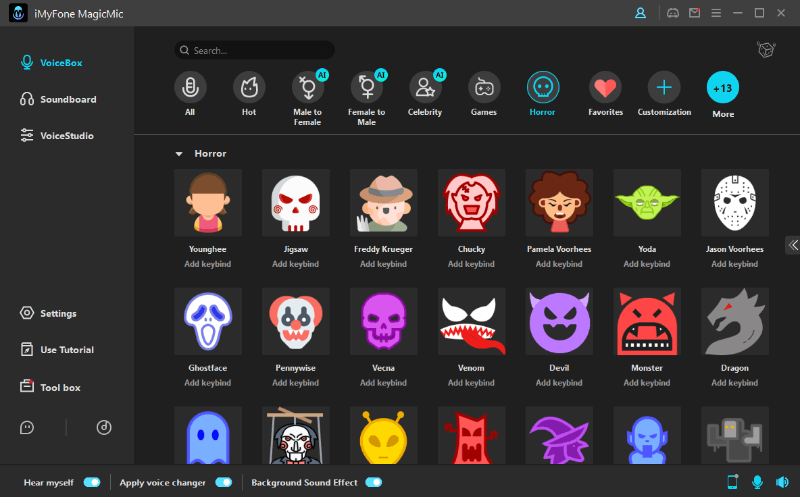Mute the speaker in bottom bar
Screen dimensions: 800x497
(x=782, y=482)
